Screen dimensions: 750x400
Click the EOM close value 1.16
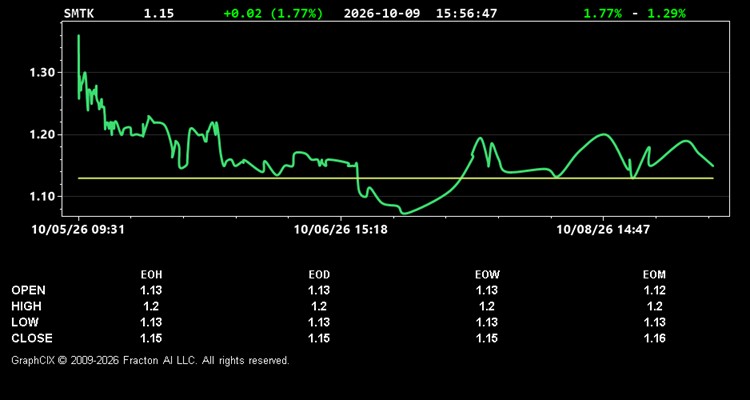(654, 338)
